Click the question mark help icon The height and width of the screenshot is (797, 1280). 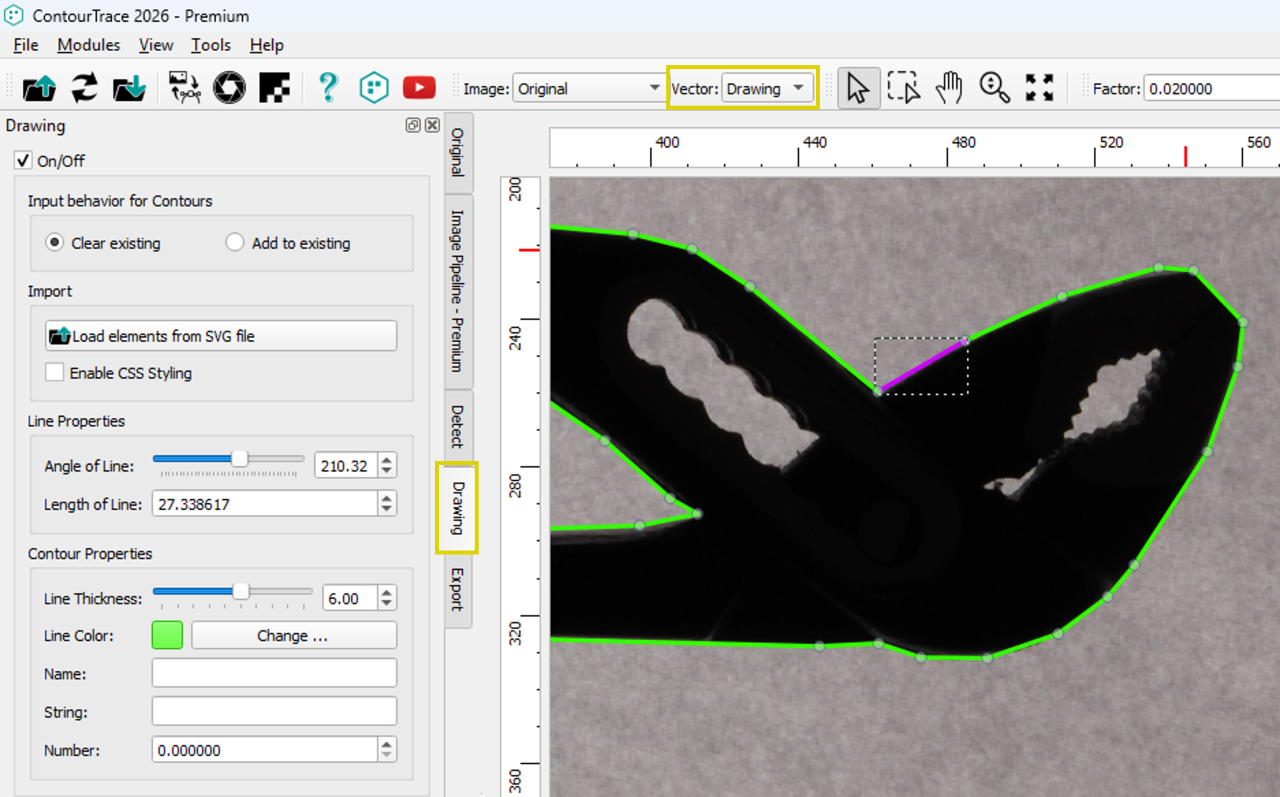coord(328,88)
